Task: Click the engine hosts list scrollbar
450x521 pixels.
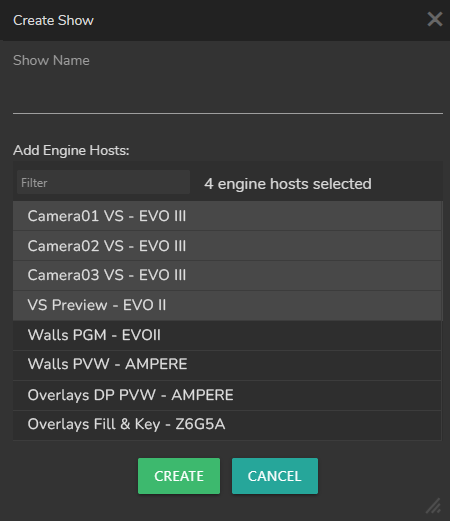Action: [x=442, y=320]
